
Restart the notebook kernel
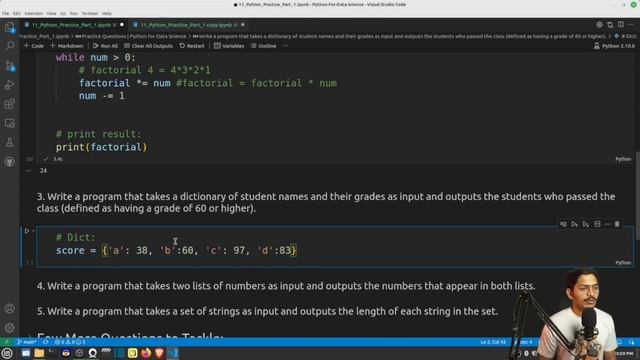click(x=192, y=46)
